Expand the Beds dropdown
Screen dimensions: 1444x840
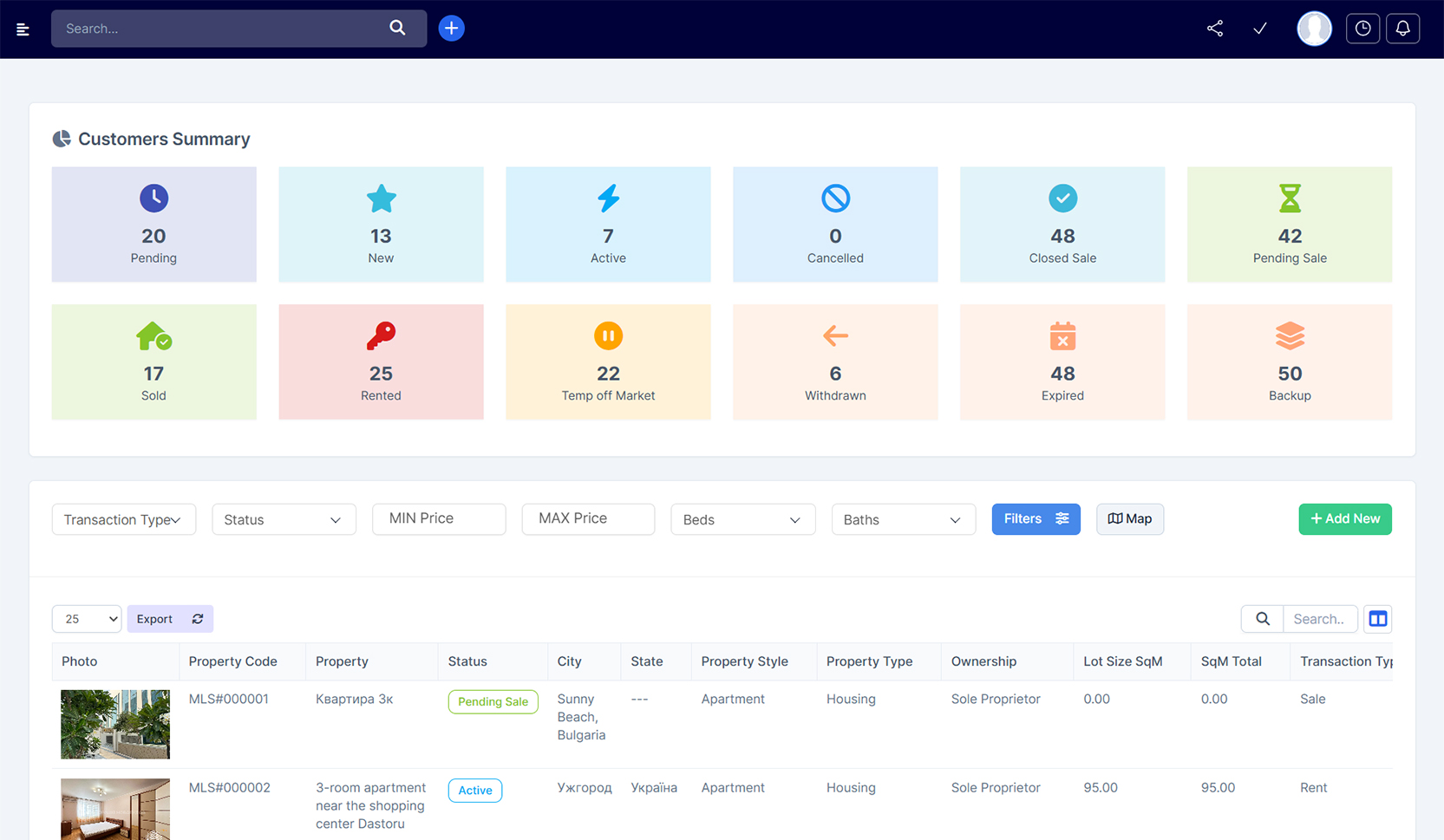[x=742, y=519]
